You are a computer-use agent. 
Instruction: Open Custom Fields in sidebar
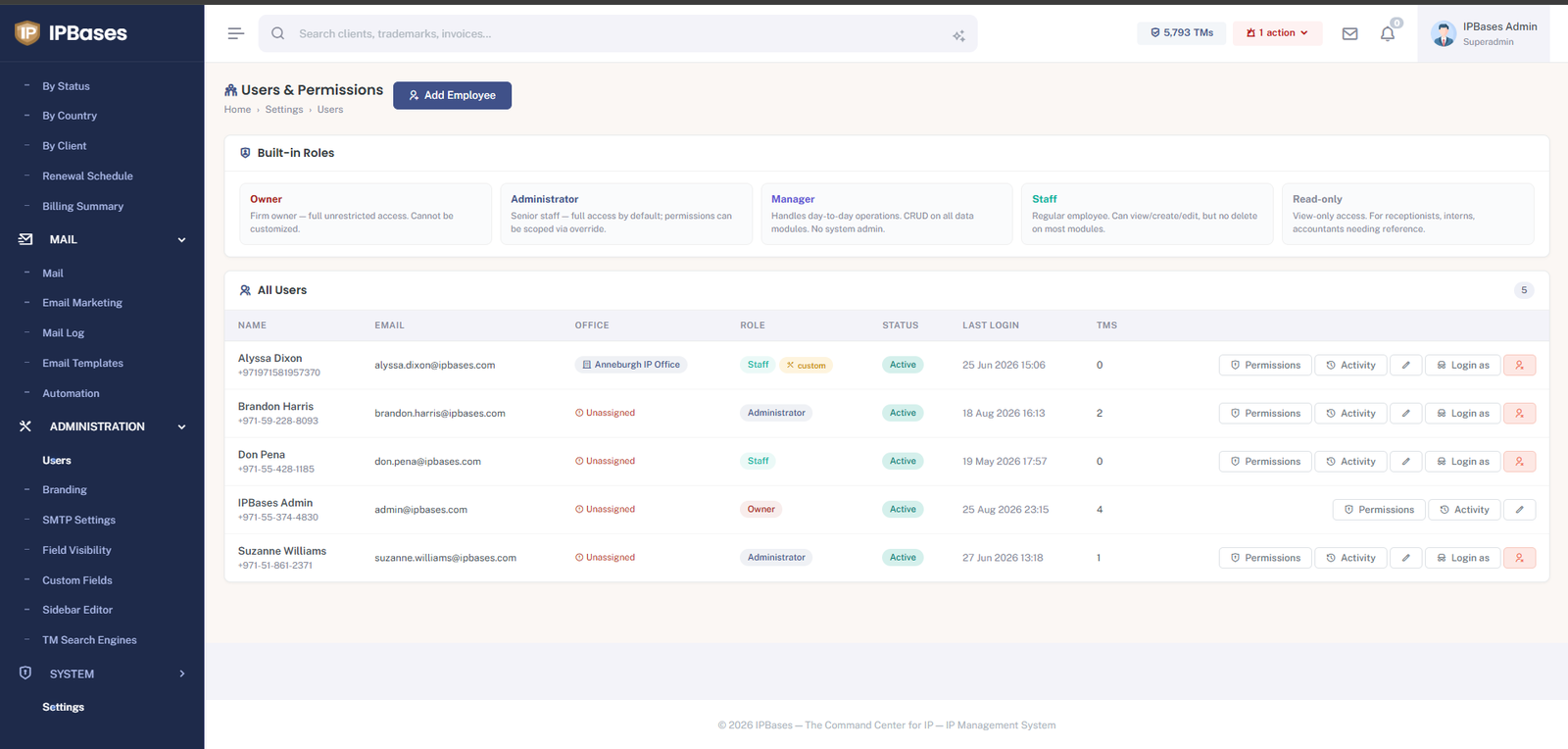click(77, 580)
